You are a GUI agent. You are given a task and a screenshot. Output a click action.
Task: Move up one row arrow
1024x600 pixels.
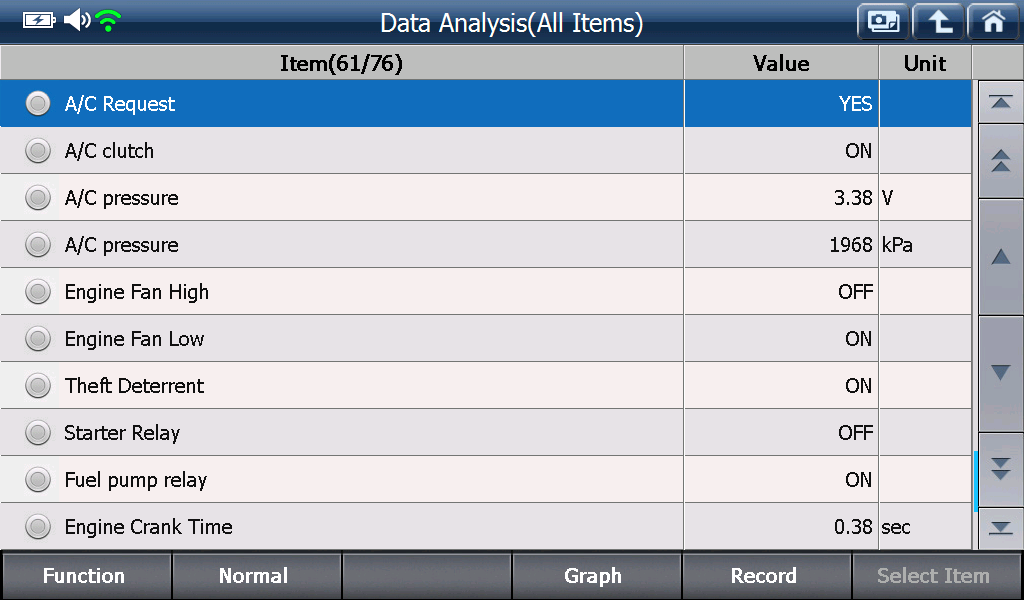coord(1000,257)
